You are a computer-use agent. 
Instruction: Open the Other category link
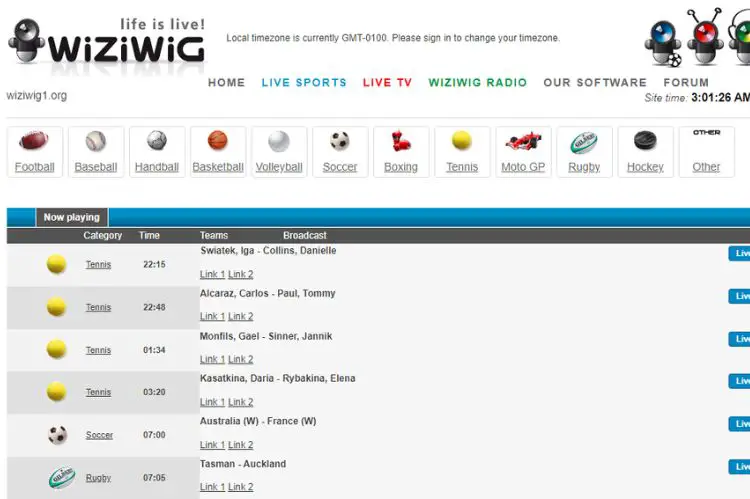(706, 167)
